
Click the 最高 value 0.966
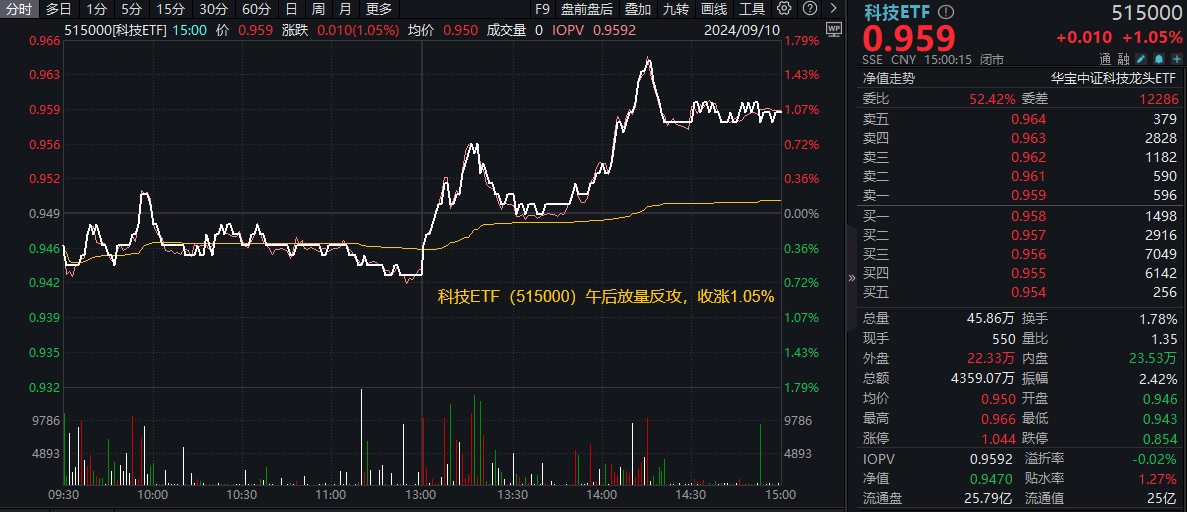pos(999,419)
